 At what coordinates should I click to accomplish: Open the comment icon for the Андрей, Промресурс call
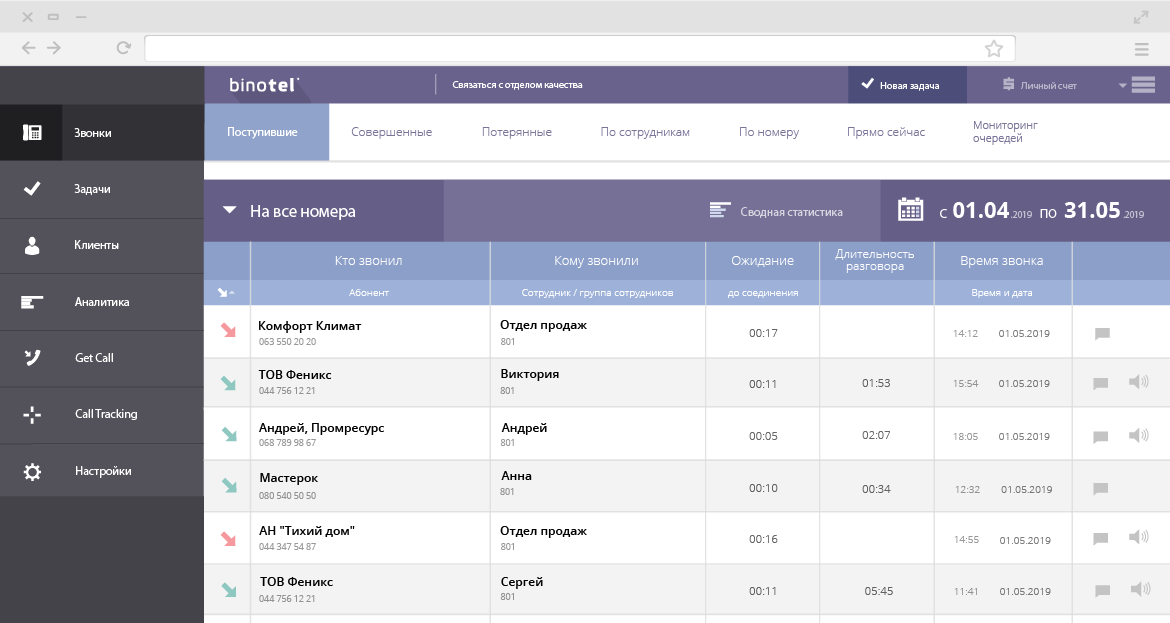(1100, 436)
